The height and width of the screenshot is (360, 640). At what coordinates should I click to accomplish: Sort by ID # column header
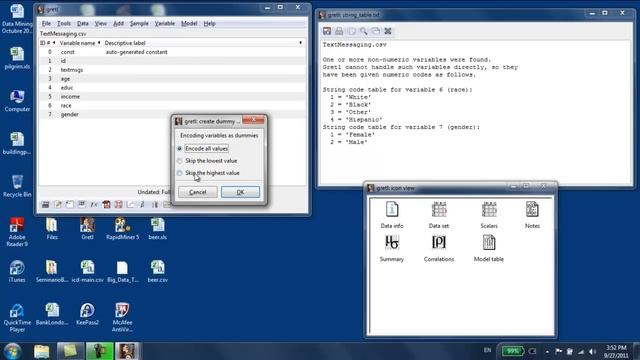pyautogui.click(x=47, y=43)
